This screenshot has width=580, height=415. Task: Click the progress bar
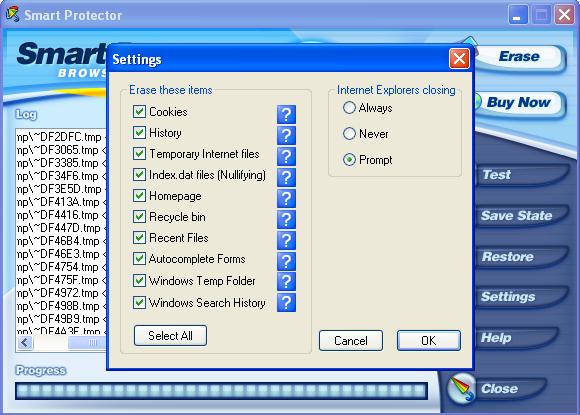[222, 391]
